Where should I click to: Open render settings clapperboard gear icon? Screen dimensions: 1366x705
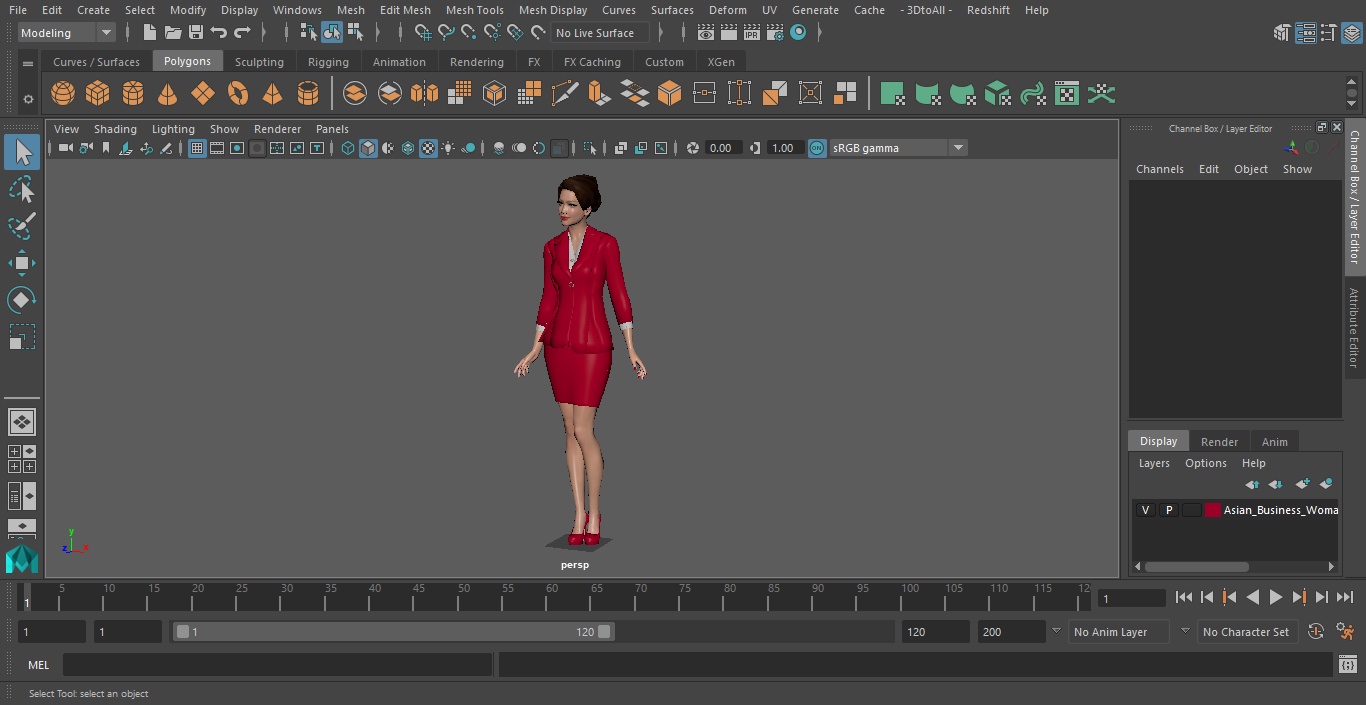point(774,33)
